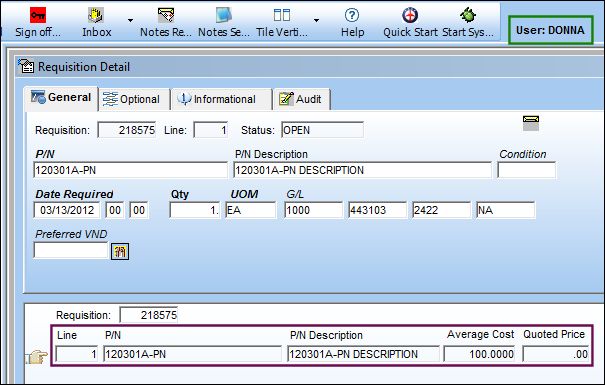Click the Average Cost cell 100.0000

479,354
